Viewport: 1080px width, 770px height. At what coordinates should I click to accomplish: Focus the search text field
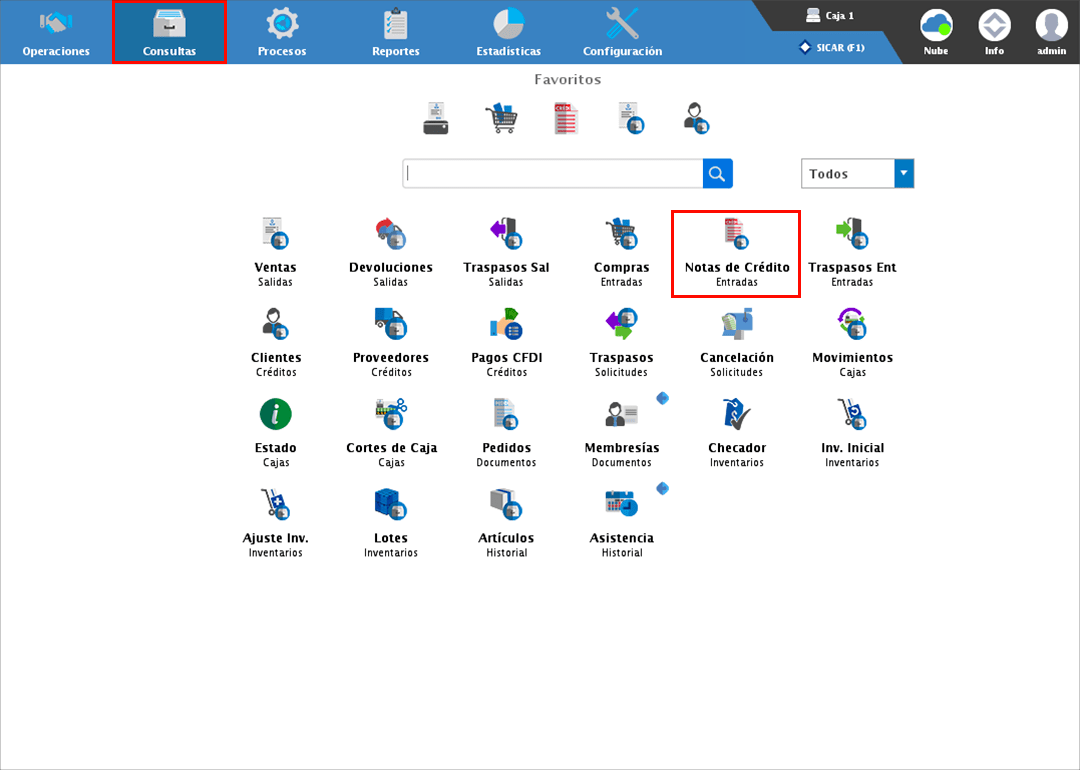[x=553, y=174]
